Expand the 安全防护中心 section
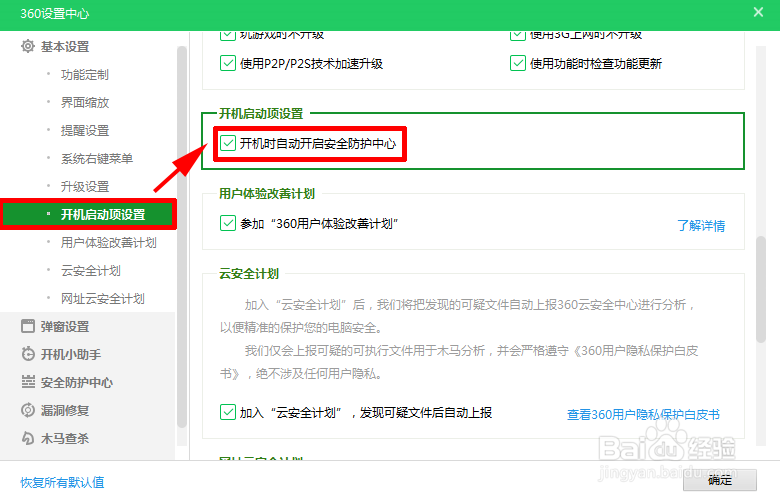 tap(77, 382)
